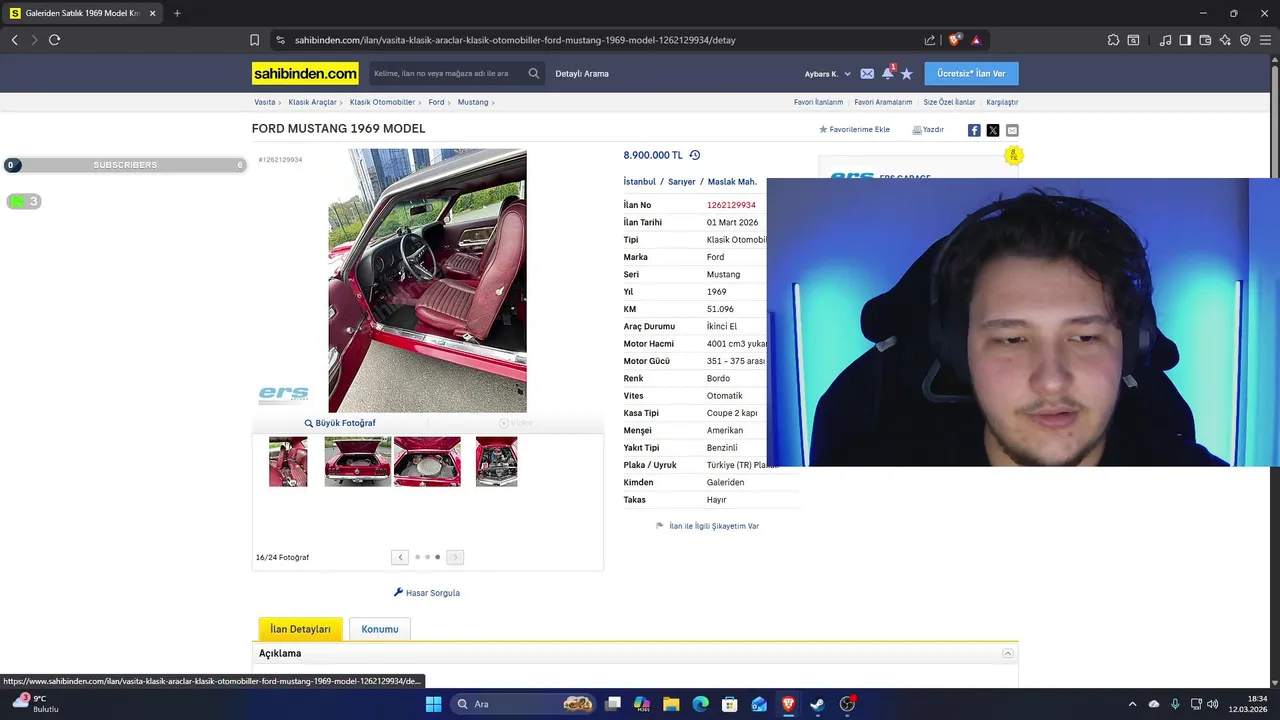
Task: Open the browser hamburger menu
Action: 1266,40
